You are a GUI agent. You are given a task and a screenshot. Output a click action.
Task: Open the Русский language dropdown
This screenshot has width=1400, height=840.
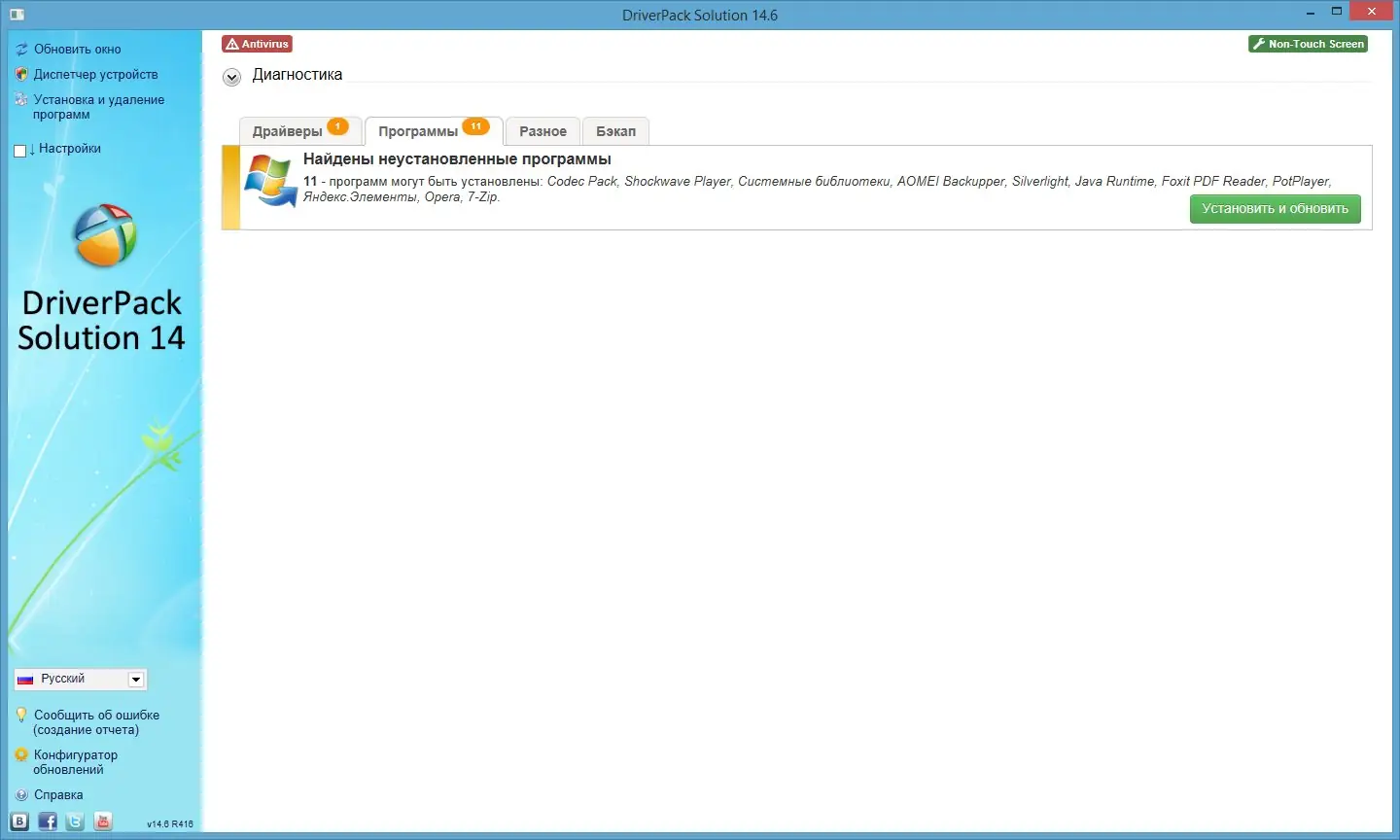(x=80, y=679)
